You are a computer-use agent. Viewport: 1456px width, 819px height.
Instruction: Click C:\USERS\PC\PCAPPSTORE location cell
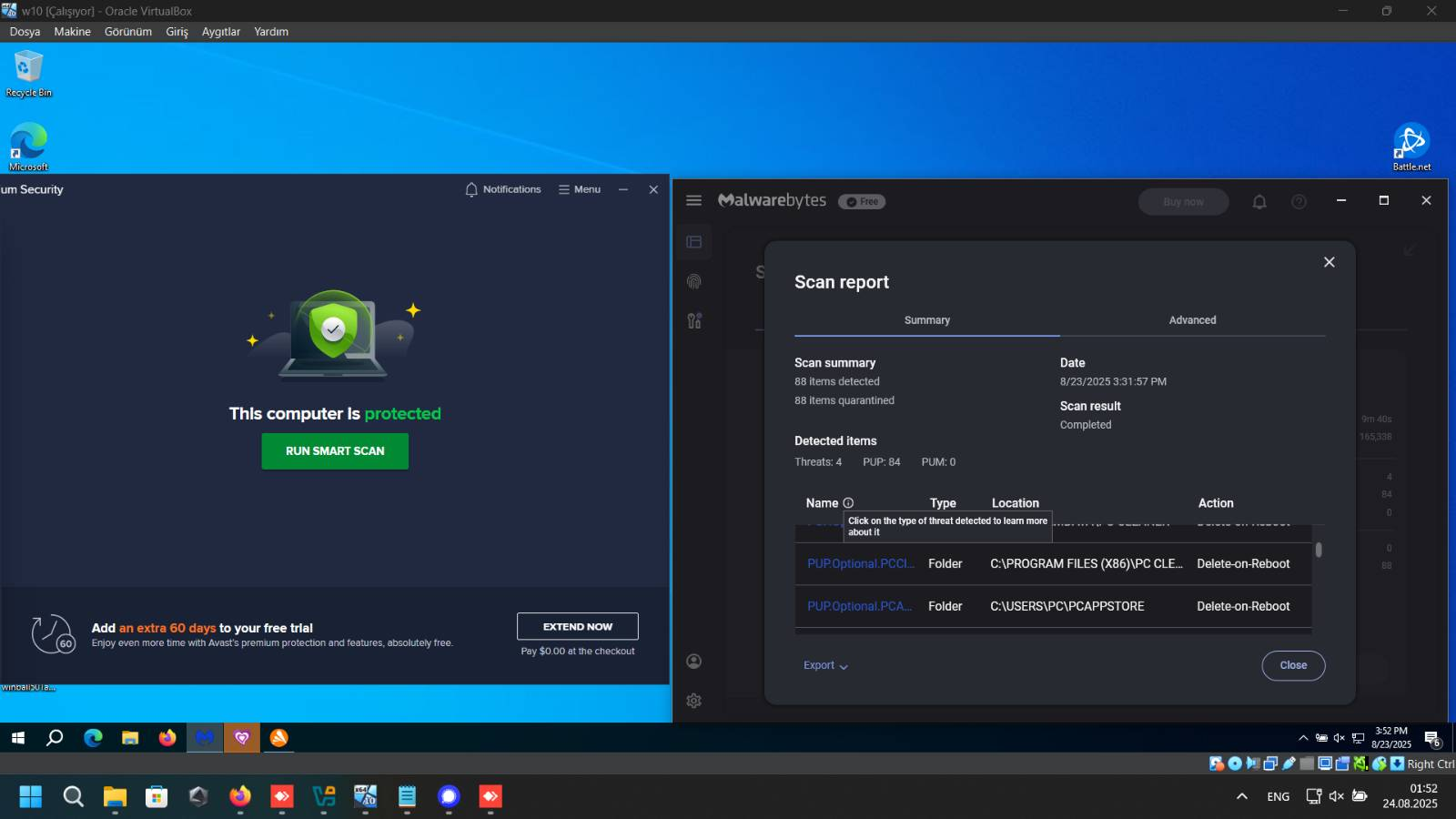(x=1067, y=607)
